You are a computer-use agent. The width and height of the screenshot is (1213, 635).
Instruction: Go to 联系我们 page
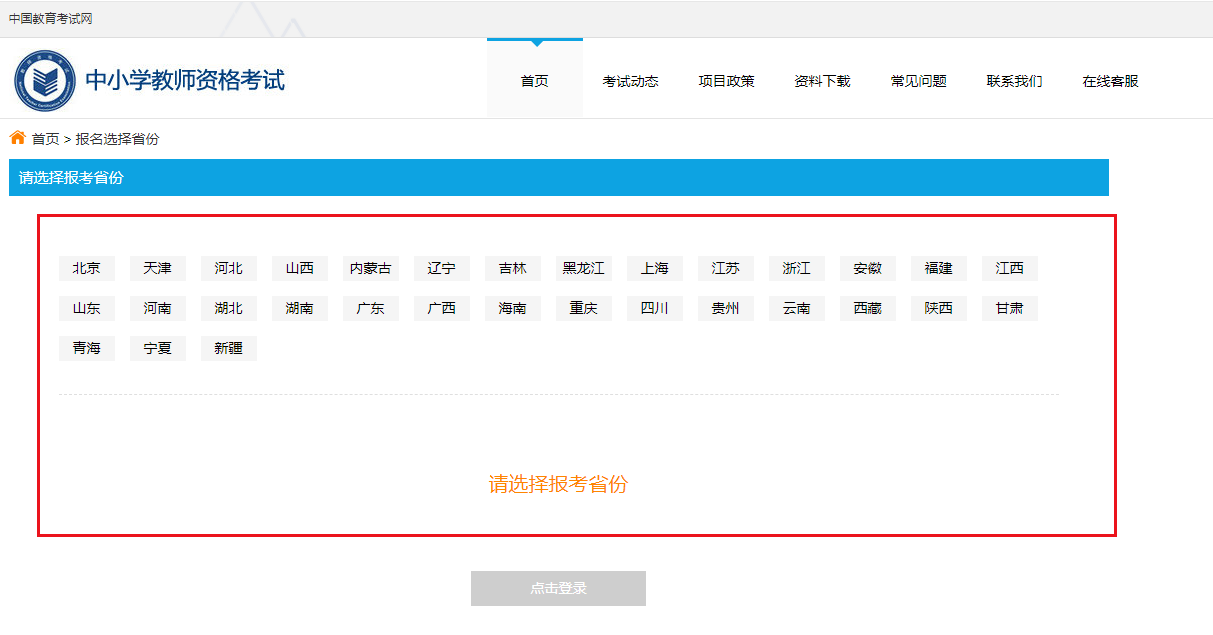pyautogui.click(x=1014, y=81)
